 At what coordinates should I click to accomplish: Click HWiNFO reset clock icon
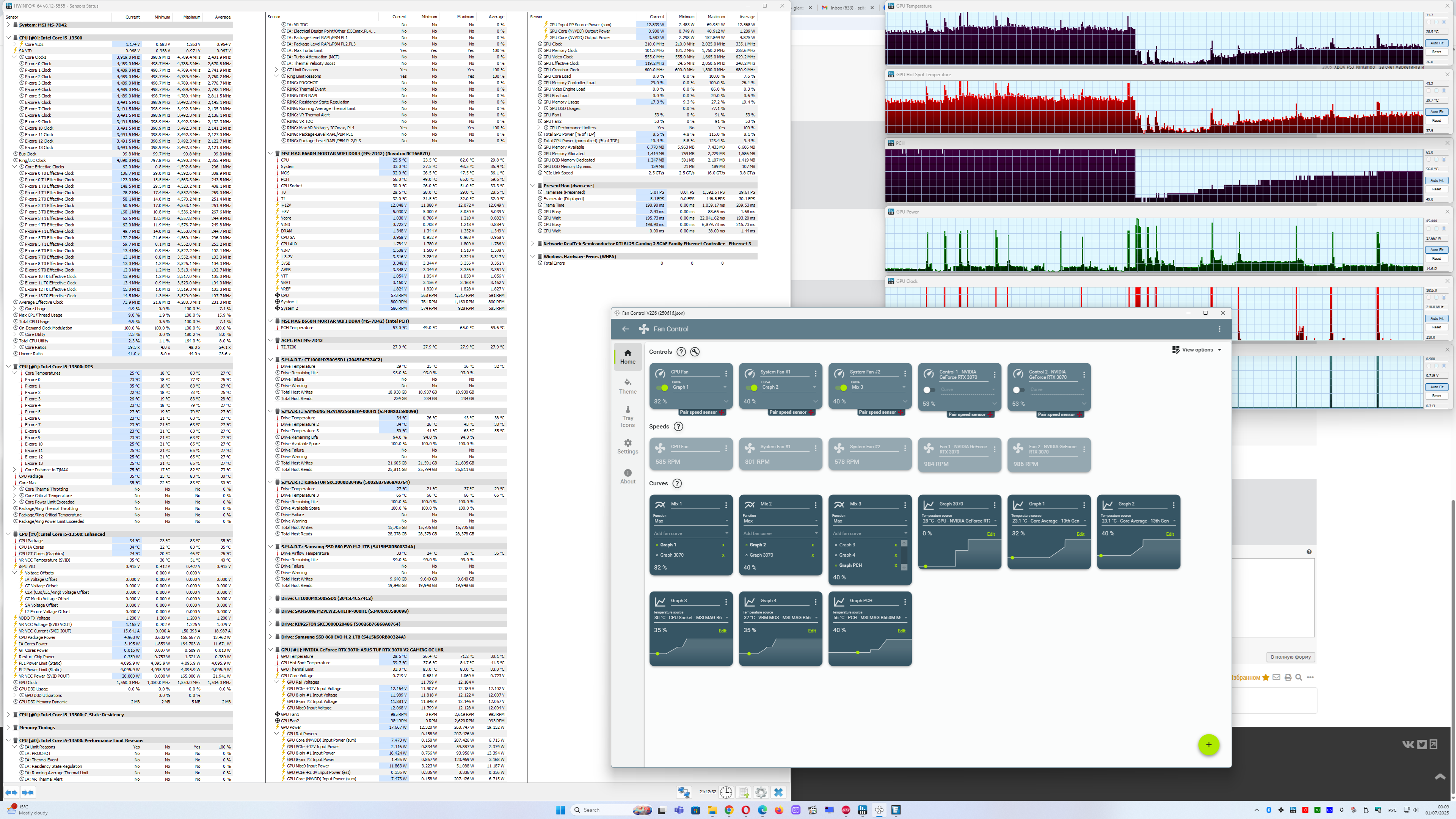click(x=726, y=792)
